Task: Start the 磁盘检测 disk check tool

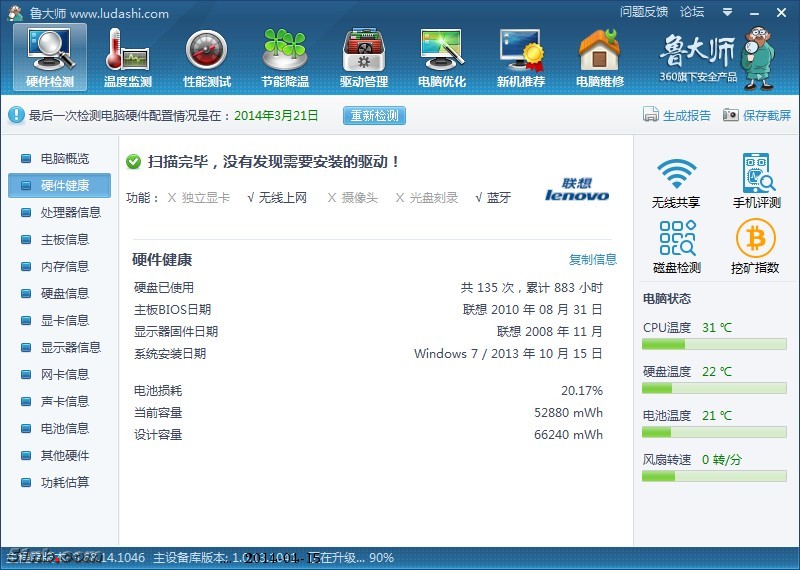Action: pyautogui.click(x=676, y=246)
